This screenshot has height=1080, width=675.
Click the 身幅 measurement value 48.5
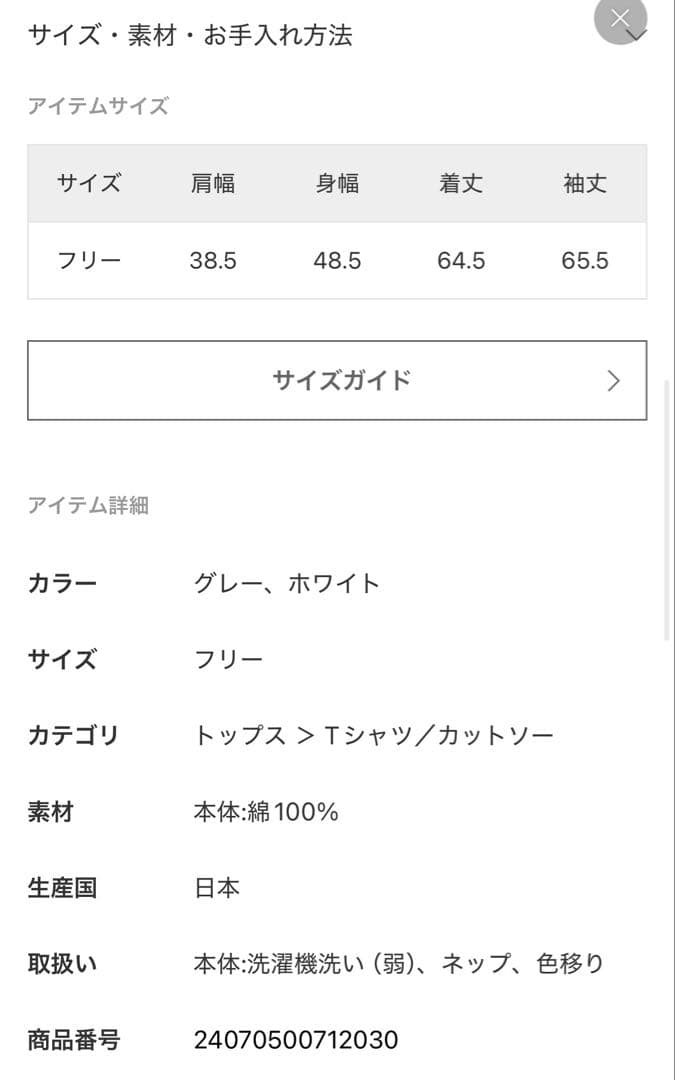click(x=338, y=260)
